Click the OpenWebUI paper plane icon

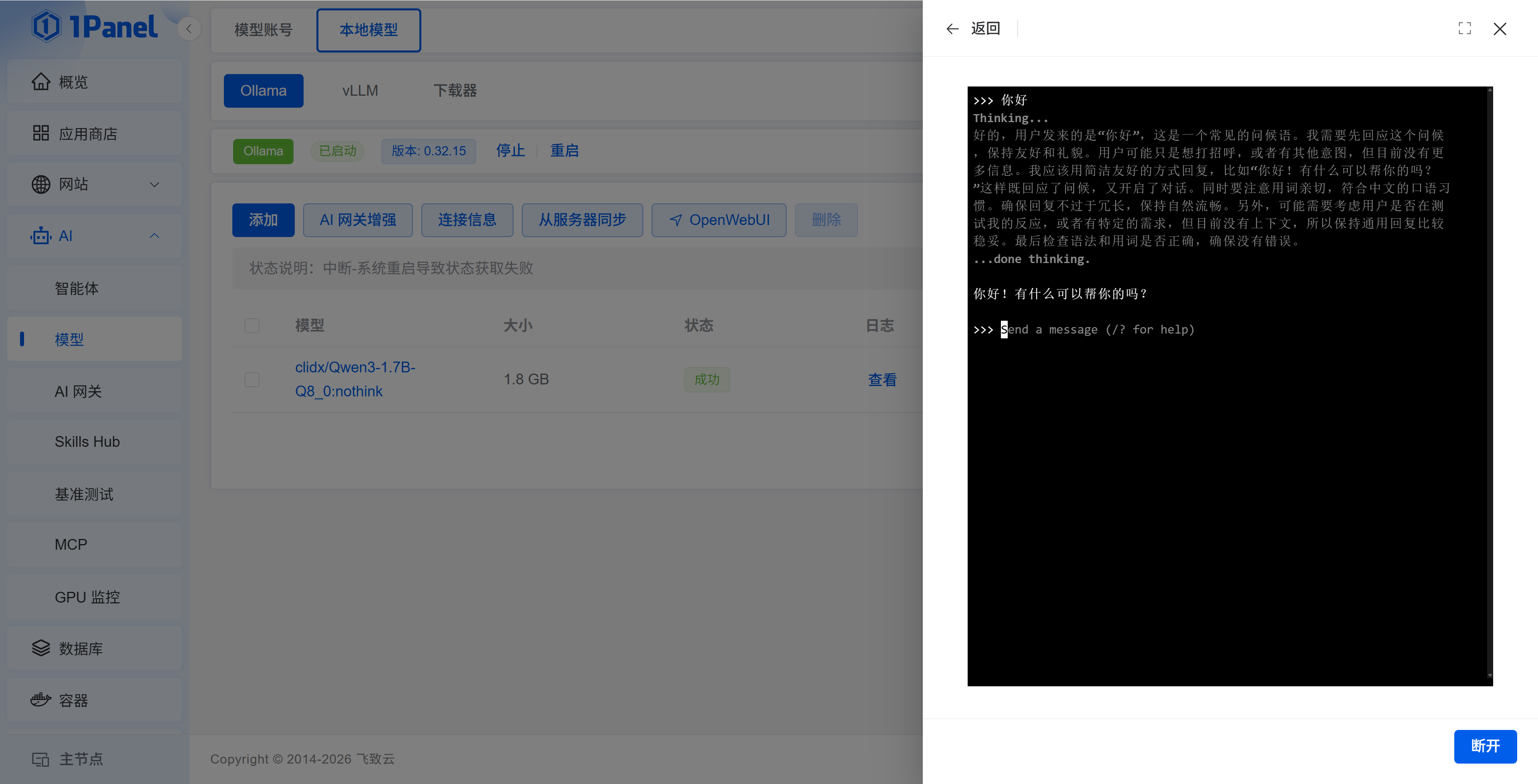pyautogui.click(x=676, y=220)
